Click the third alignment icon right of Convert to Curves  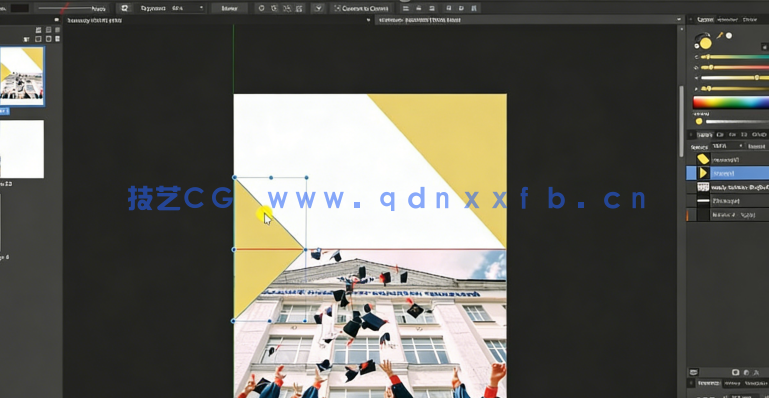(432, 8)
